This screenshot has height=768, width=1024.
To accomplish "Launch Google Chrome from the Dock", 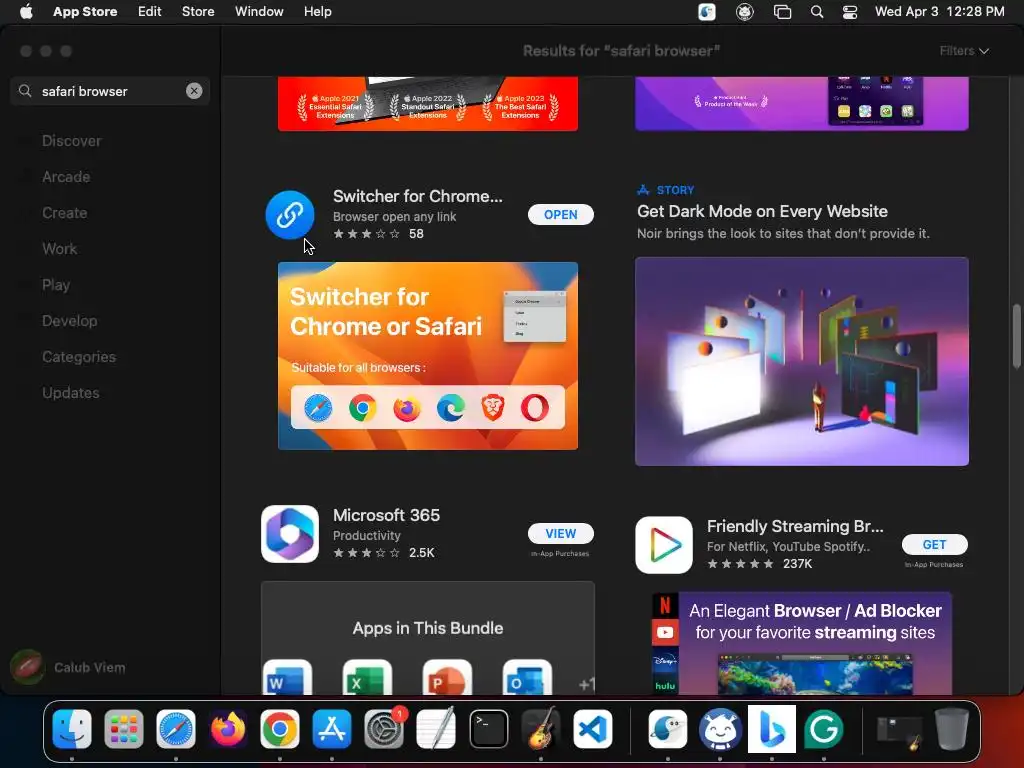I will pos(280,729).
